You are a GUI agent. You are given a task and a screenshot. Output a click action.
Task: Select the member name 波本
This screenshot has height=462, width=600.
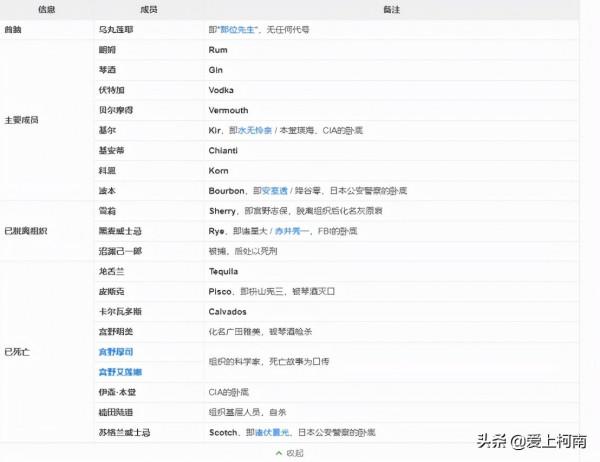[x=107, y=191]
